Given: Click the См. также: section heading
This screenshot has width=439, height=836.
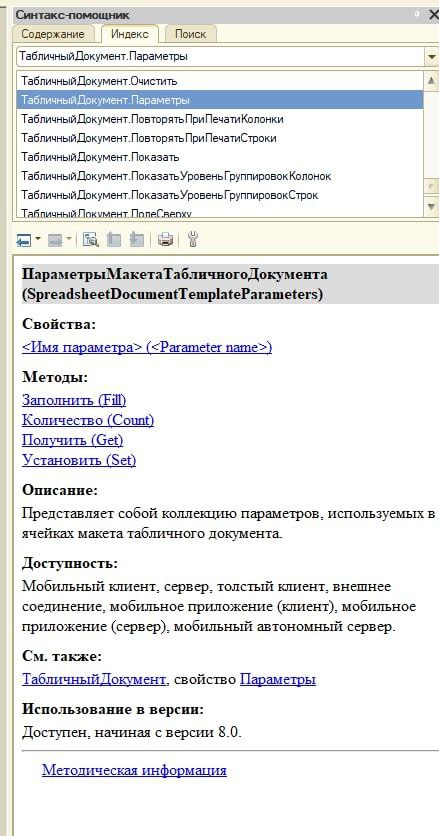Looking at the screenshot, I should pyautogui.click(x=62, y=656).
